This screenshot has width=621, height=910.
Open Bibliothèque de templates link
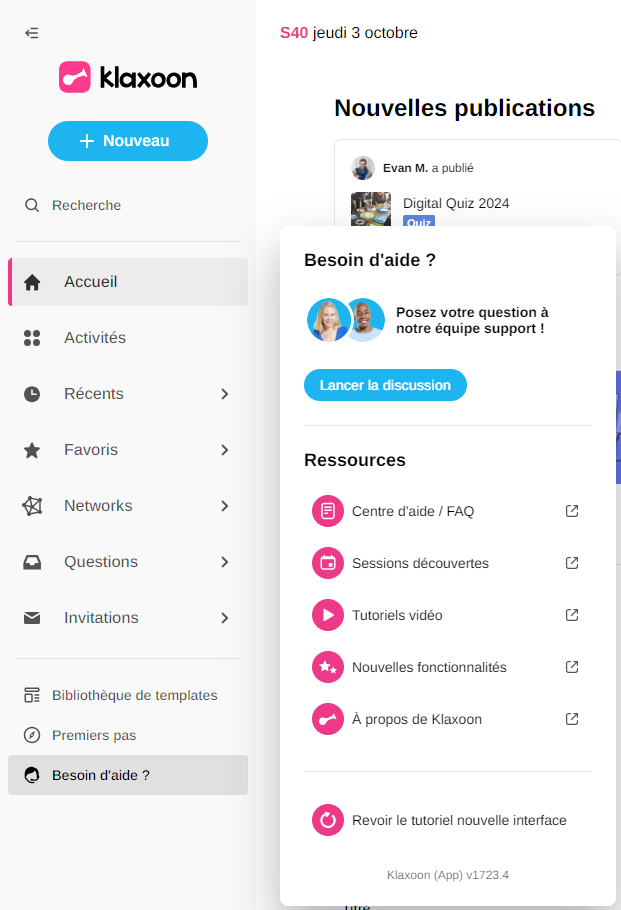click(x=134, y=695)
